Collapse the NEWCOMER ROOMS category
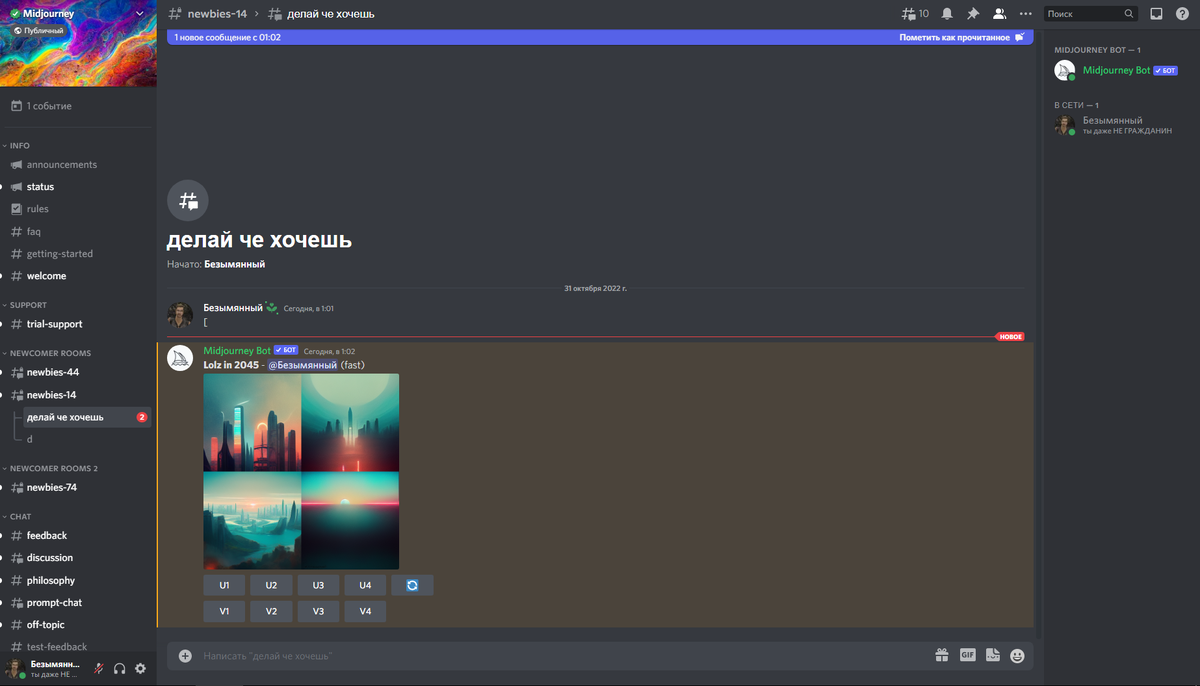The width and height of the screenshot is (1200, 686). [x=48, y=354]
